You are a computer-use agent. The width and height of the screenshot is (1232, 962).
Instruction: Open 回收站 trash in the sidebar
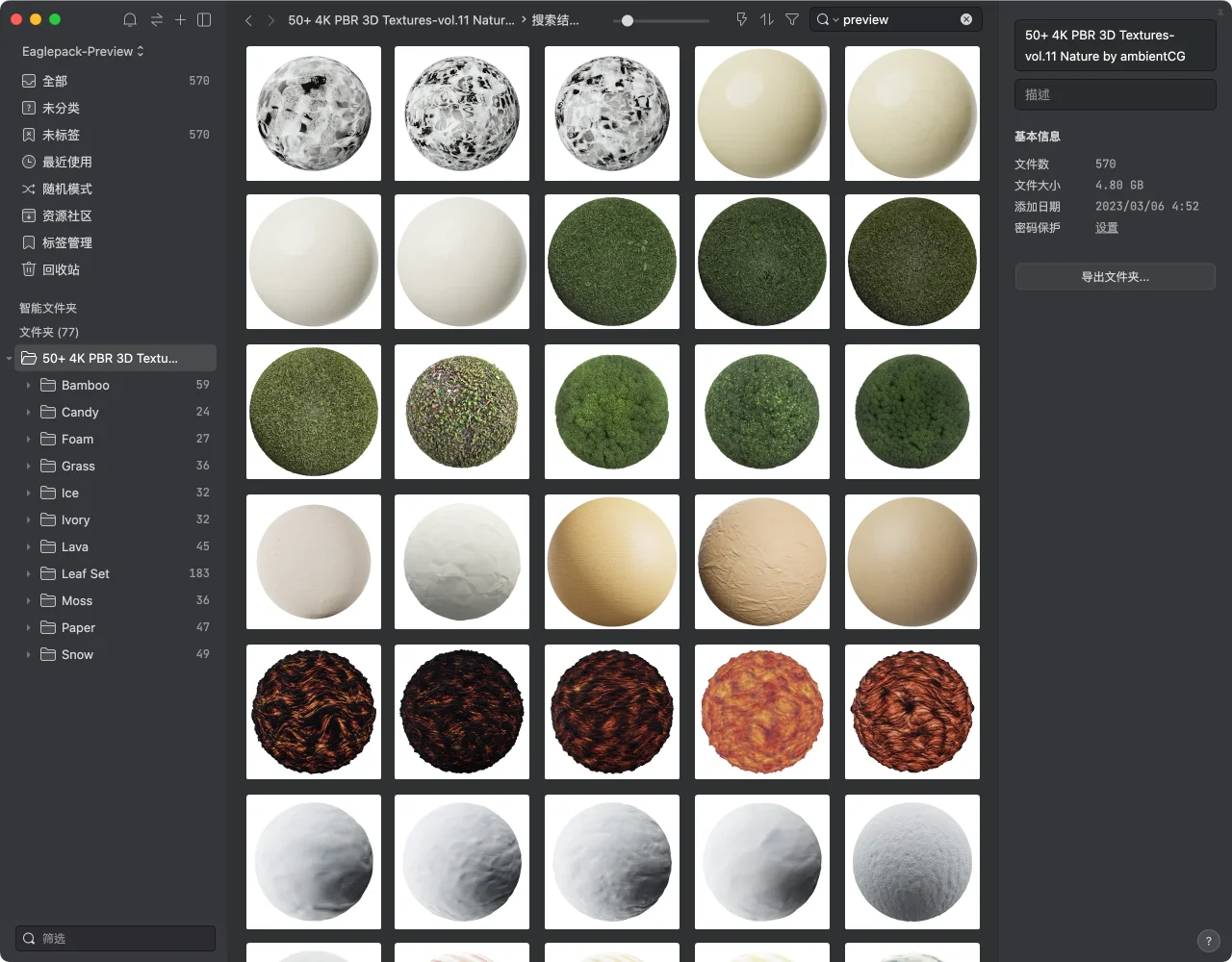tap(115, 269)
